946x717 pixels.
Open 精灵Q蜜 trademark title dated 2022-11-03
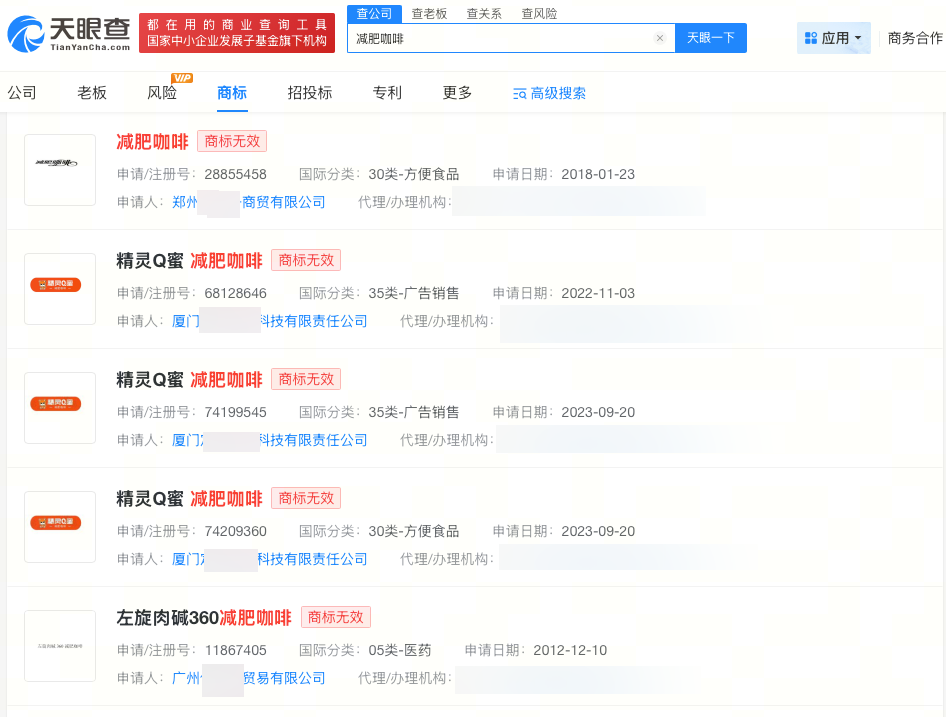(x=189, y=261)
